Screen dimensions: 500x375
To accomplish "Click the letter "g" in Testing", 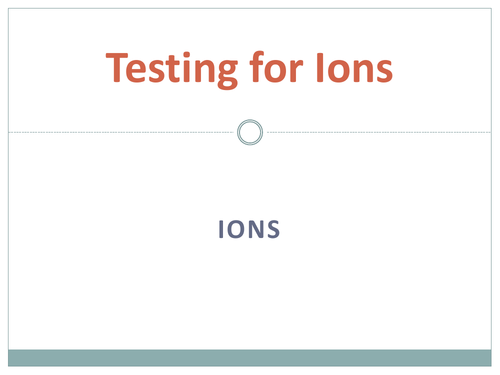I will (227, 73).
